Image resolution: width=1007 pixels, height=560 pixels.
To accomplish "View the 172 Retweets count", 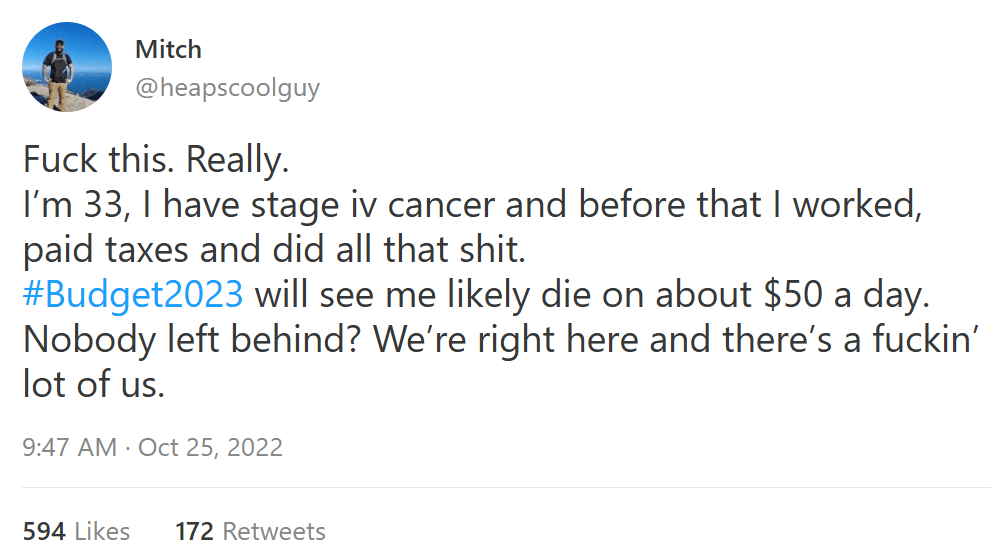I will [x=195, y=530].
